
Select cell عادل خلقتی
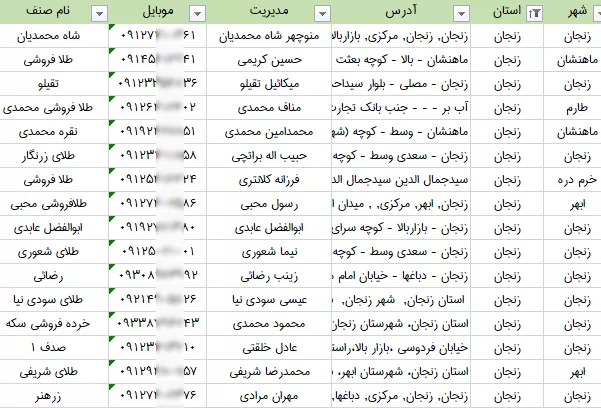pyautogui.click(x=269, y=348)
